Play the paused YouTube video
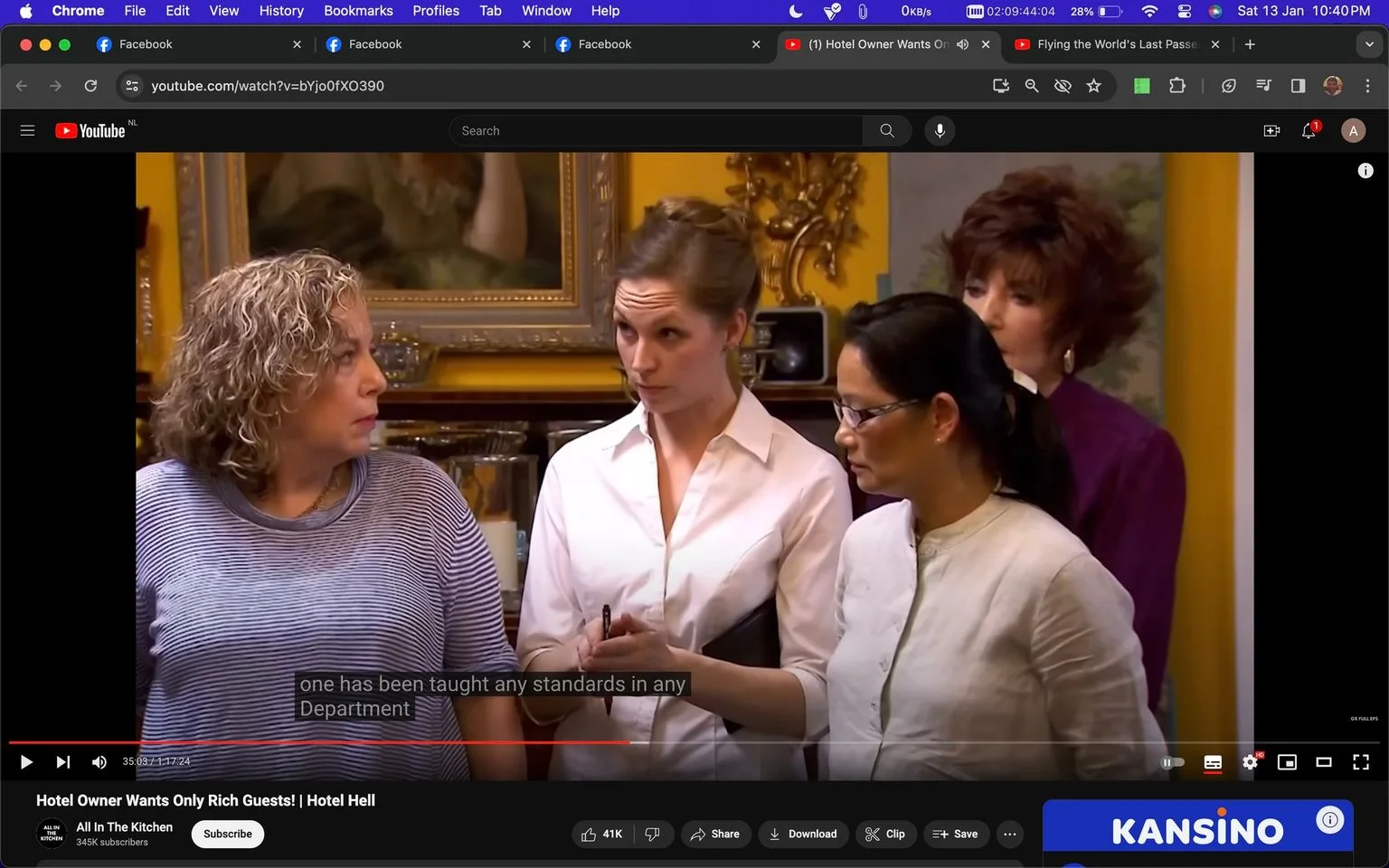 pyautogui.click(x=26, y=762)
